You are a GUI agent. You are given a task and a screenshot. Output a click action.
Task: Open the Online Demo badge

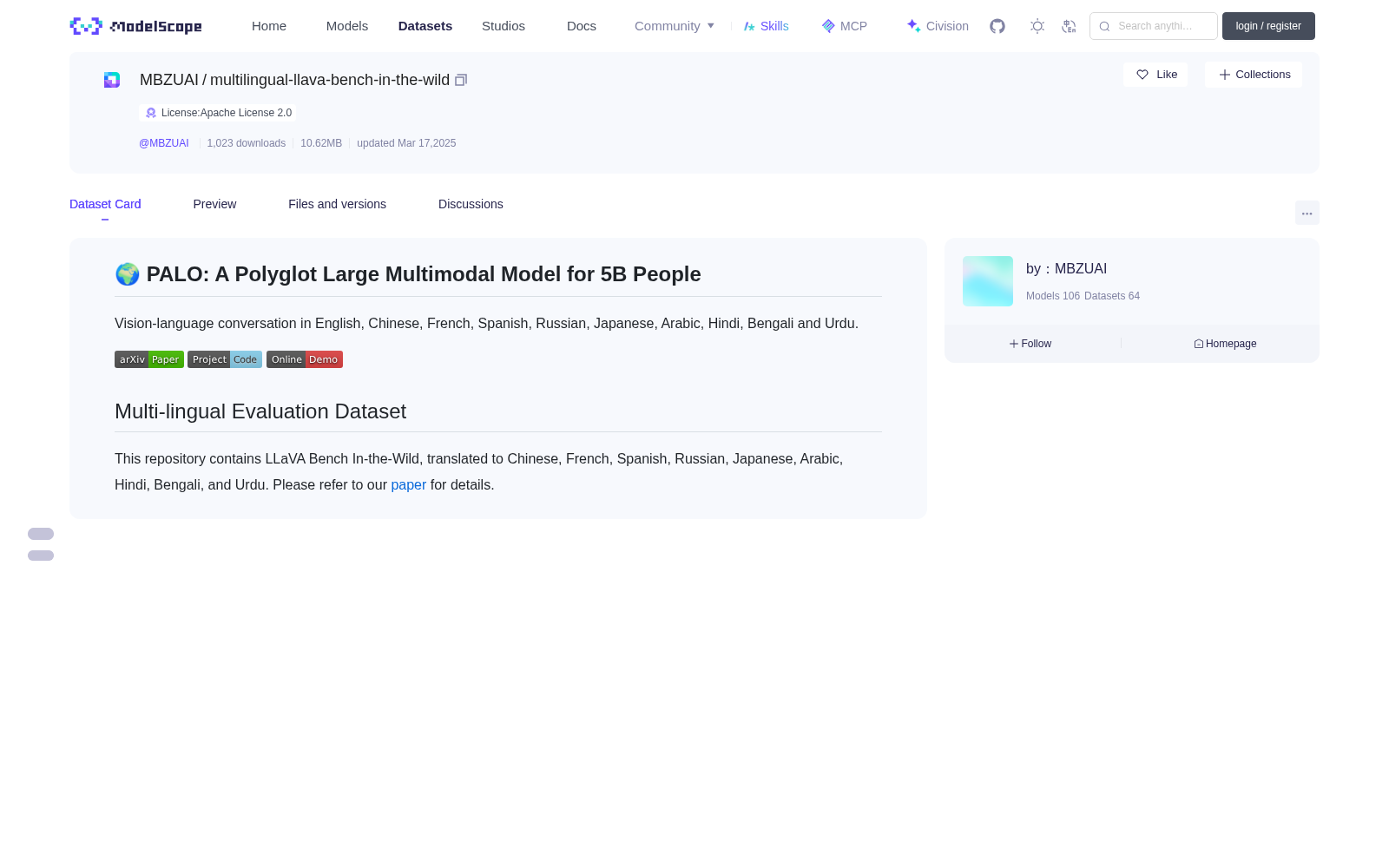pyautogui.click(x=305, y=359)
